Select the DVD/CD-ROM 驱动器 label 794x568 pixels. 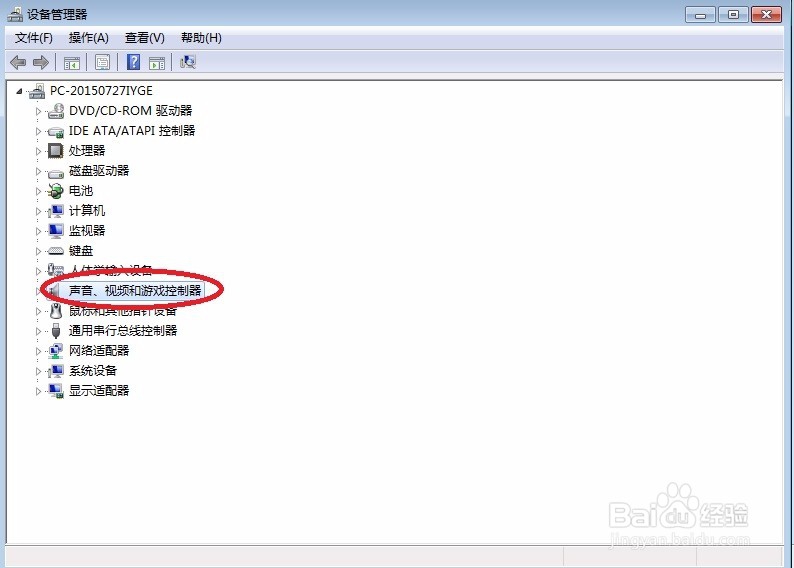pos(131,111)
